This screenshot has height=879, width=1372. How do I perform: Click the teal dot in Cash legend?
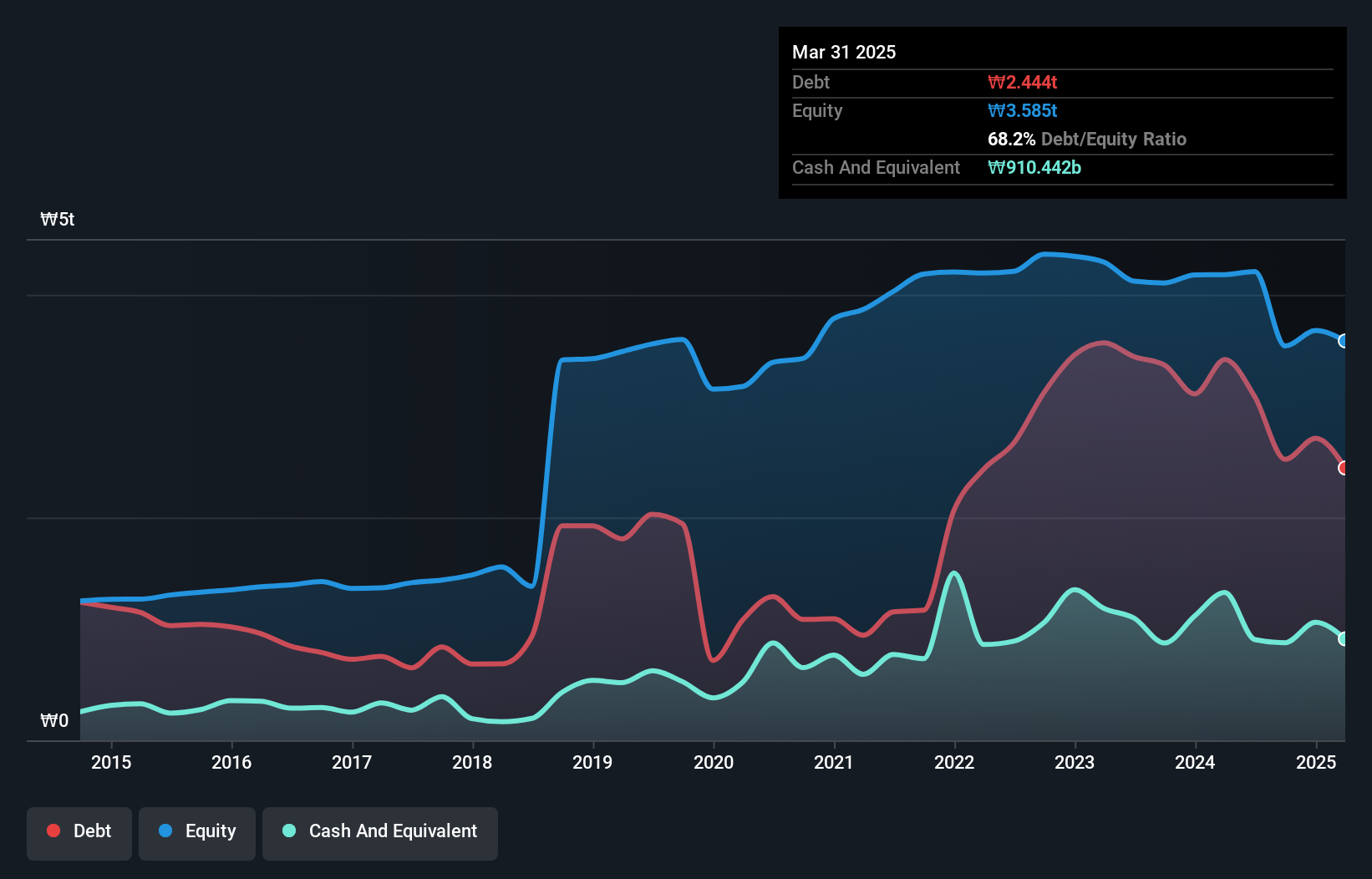(289, 831)
